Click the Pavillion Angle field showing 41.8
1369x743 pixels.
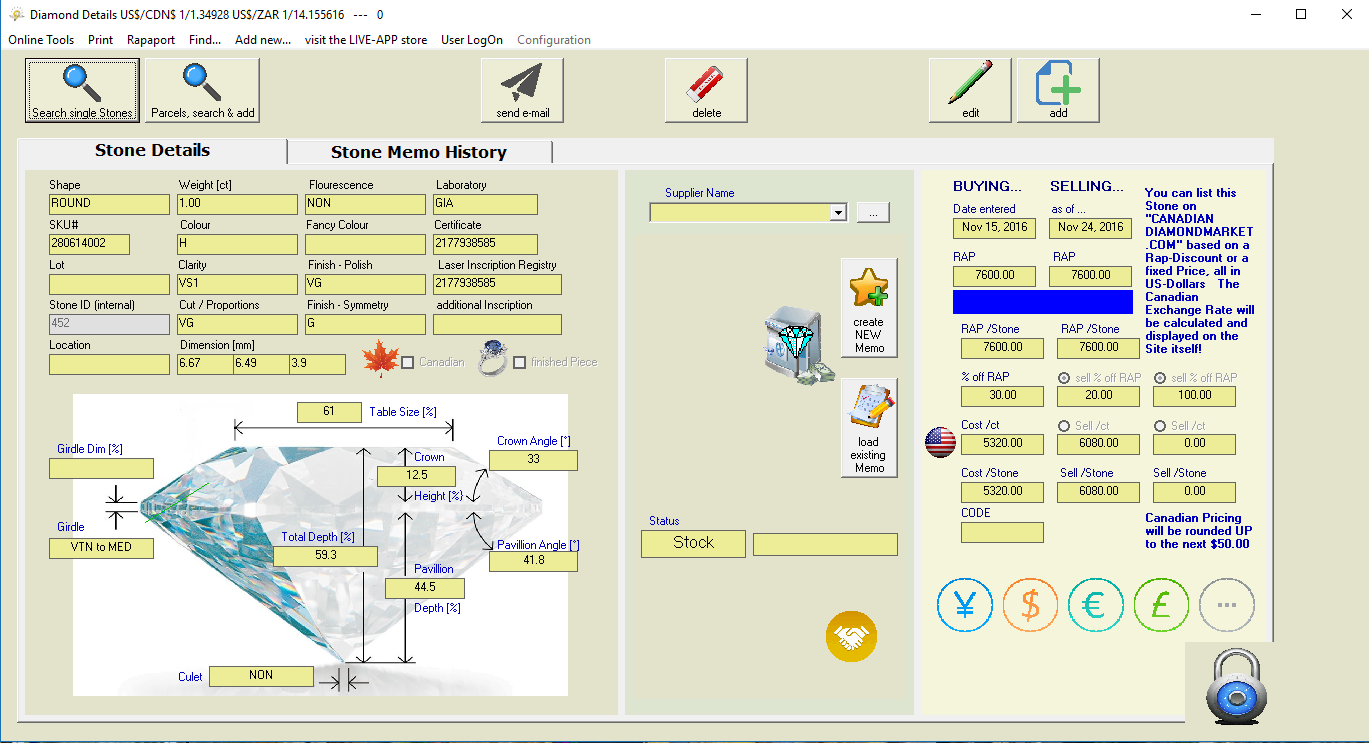pyautogui.click(x=533, y=561)
